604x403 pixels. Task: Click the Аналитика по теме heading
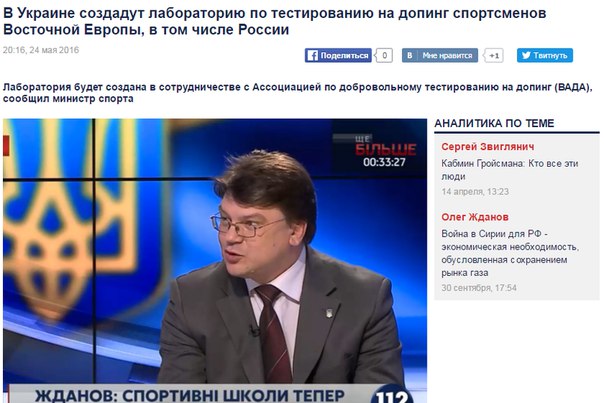[494, 123]
